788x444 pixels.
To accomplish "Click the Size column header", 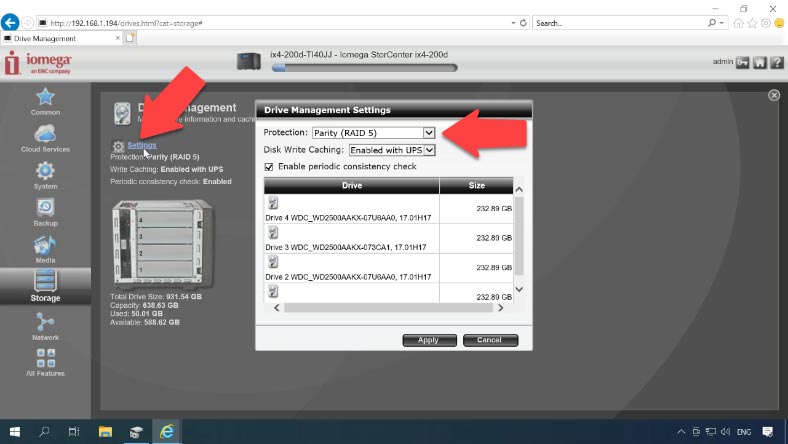I will point(476,186).
